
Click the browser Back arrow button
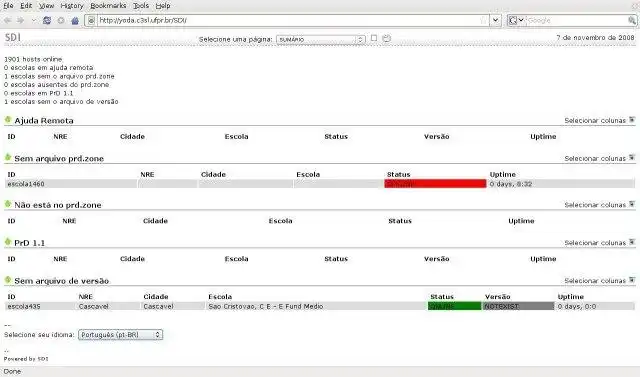8,20
